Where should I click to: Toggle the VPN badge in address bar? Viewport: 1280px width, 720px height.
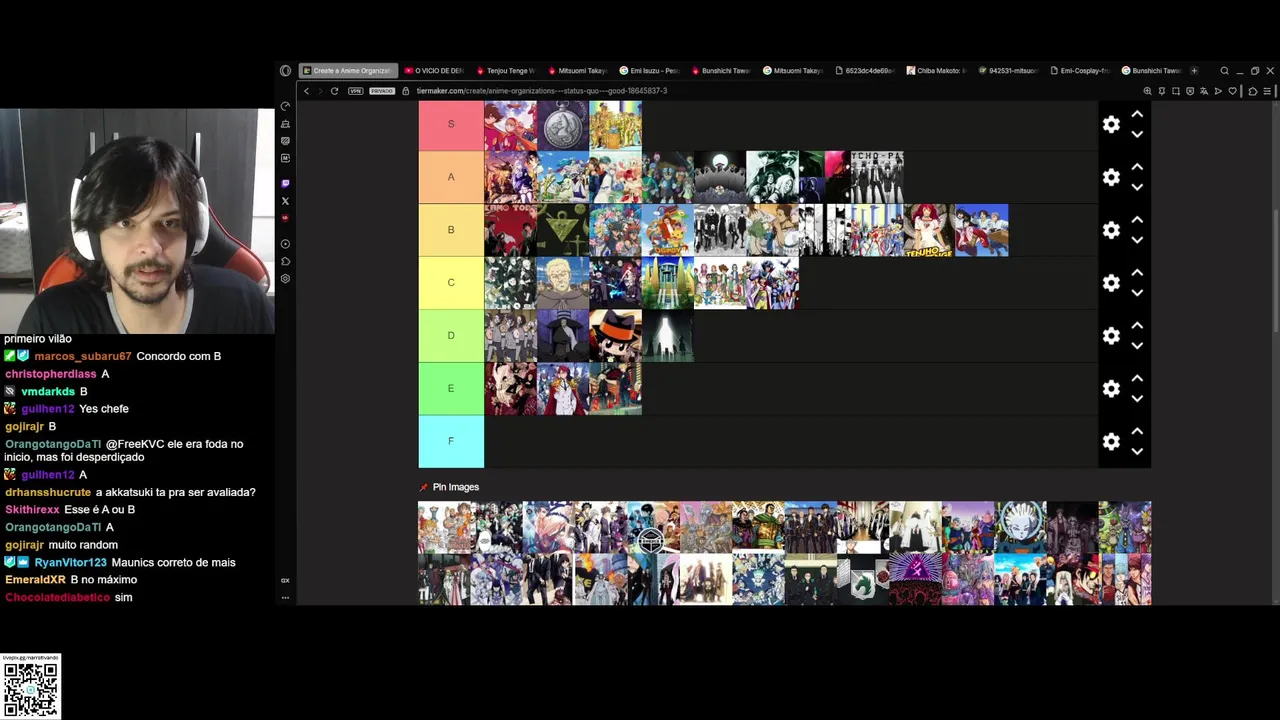tap(356, 91)
